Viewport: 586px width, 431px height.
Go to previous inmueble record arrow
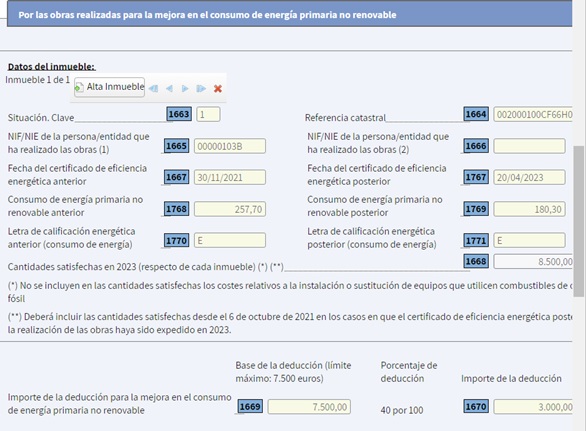tap(169, 89)
